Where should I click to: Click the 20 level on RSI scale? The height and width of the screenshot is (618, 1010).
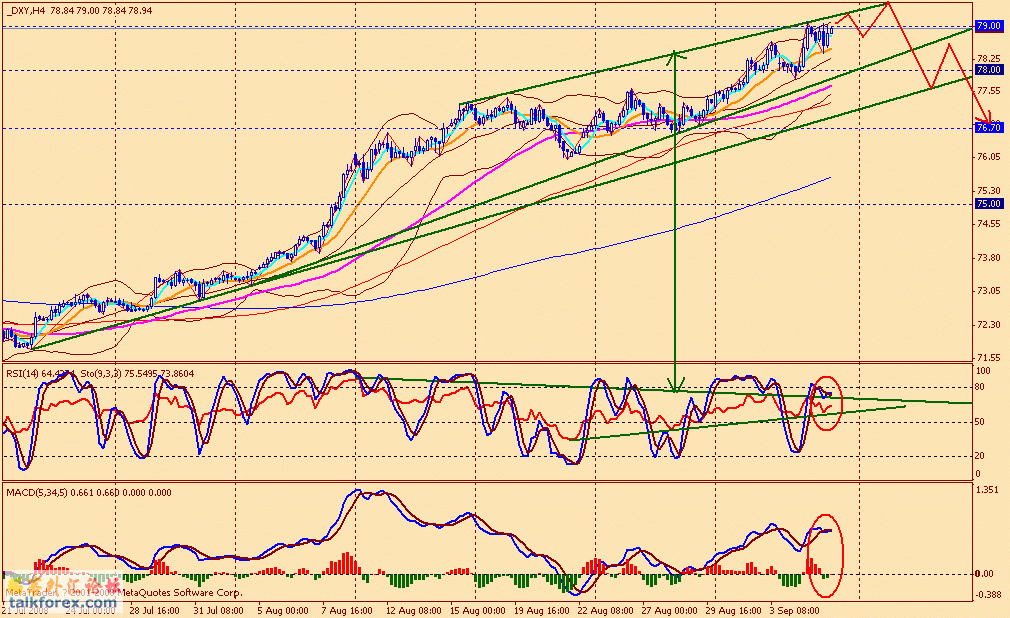coord(980,456)
